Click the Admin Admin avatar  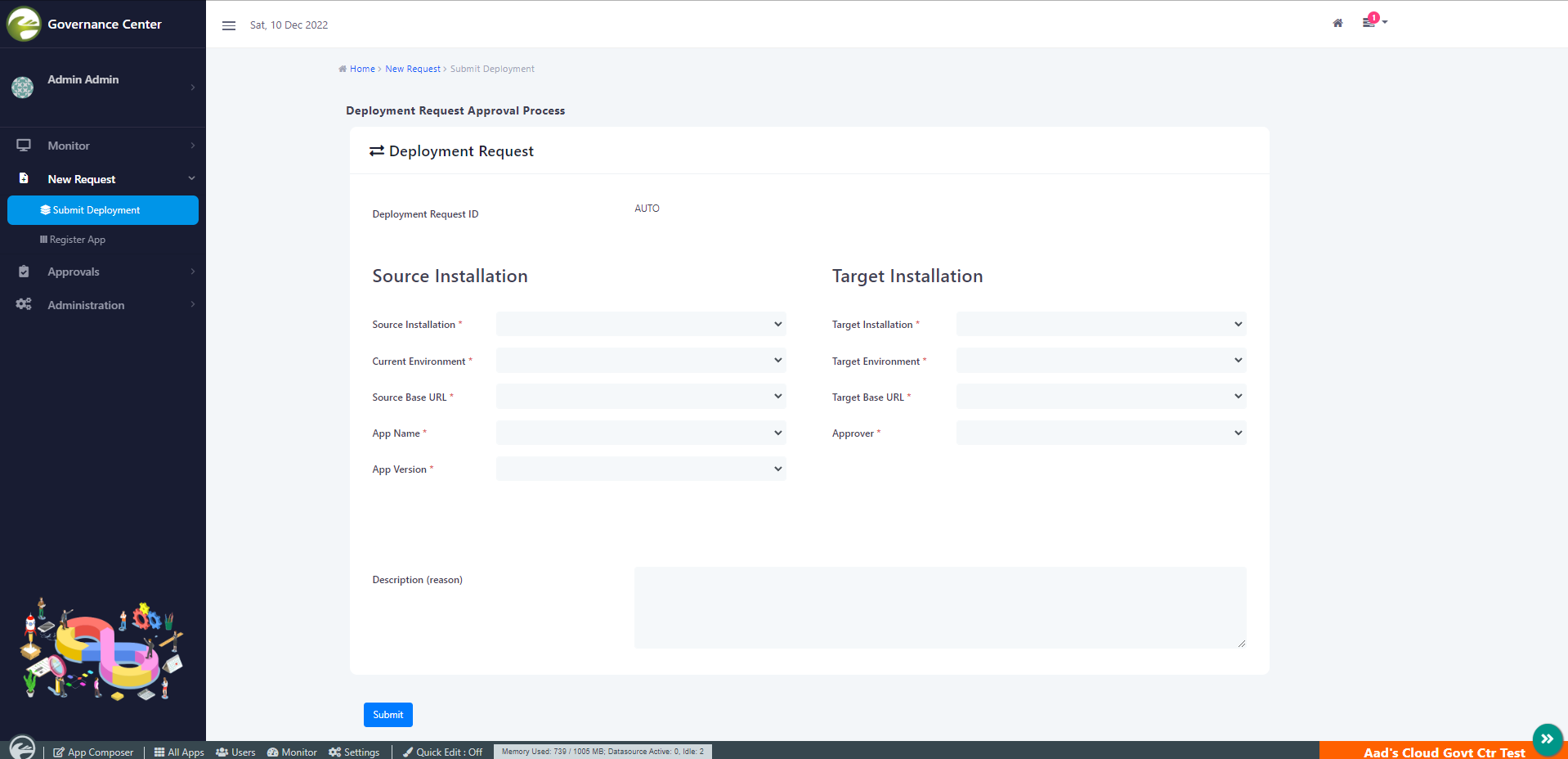click(x=23, y=87)
